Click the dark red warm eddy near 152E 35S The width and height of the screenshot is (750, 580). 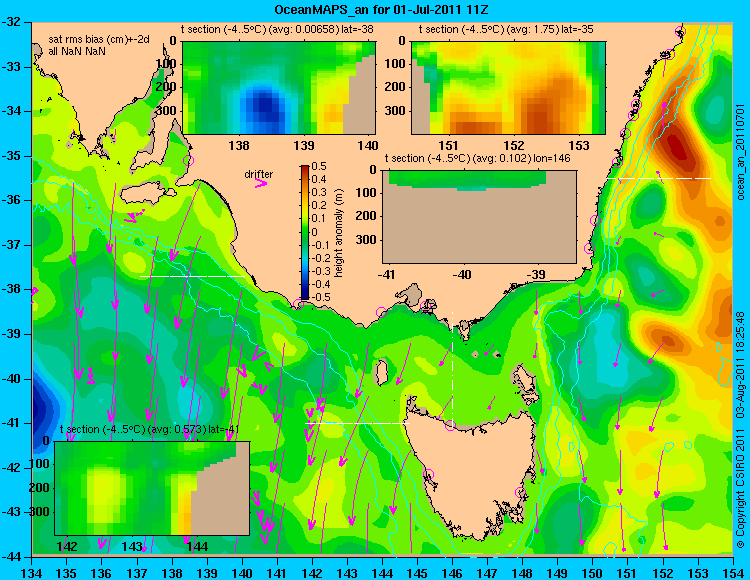[x=678, y=148]
